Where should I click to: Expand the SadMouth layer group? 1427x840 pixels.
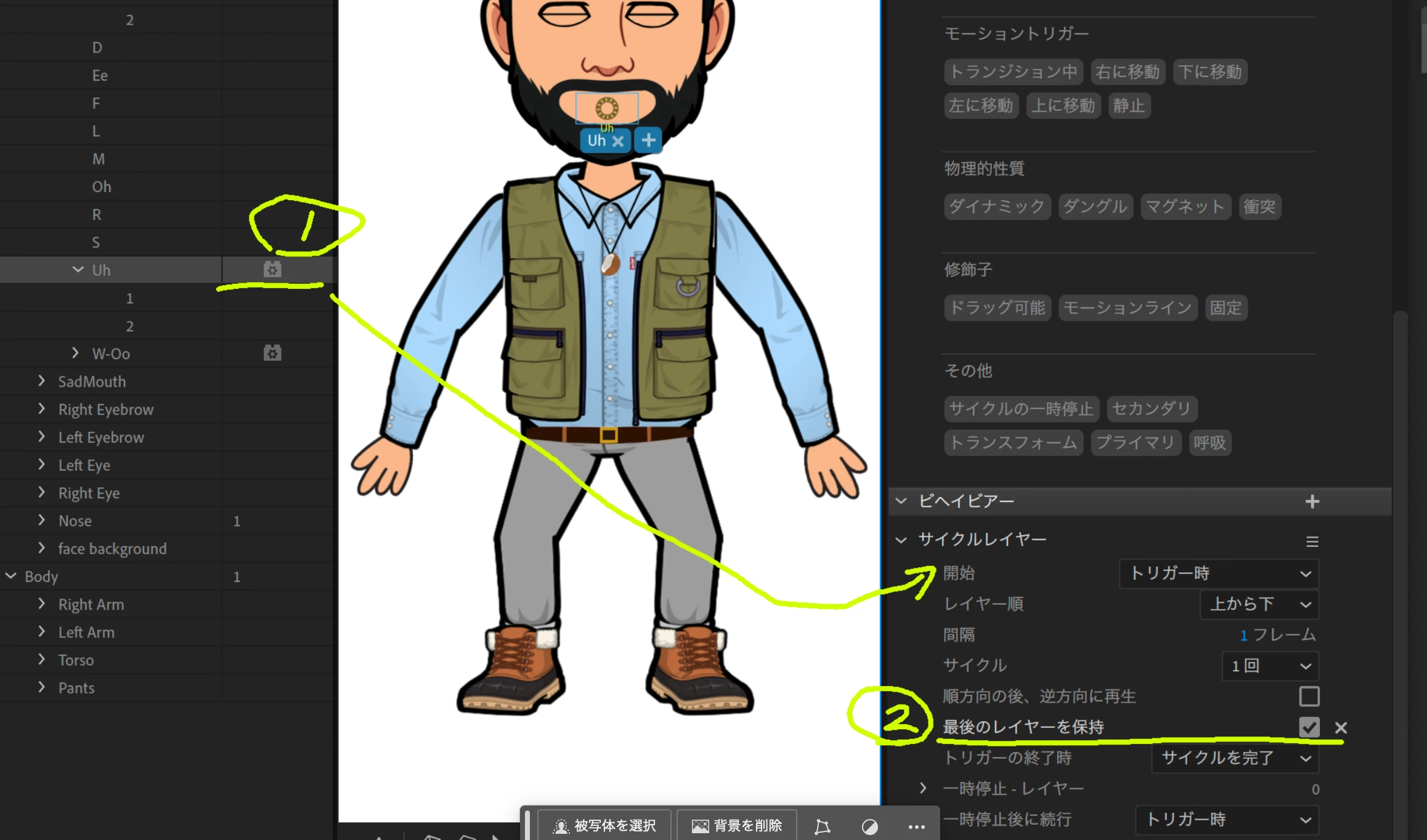click(41, 381)
